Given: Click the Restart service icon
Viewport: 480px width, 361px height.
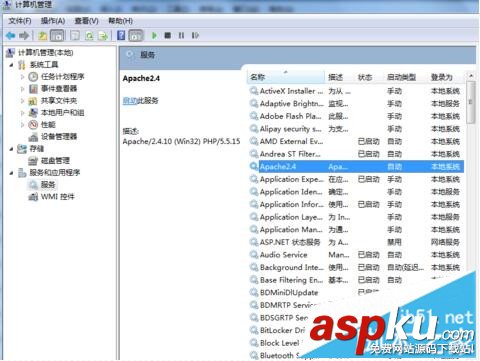Looking at the screenshot, I should coord(195,35).
